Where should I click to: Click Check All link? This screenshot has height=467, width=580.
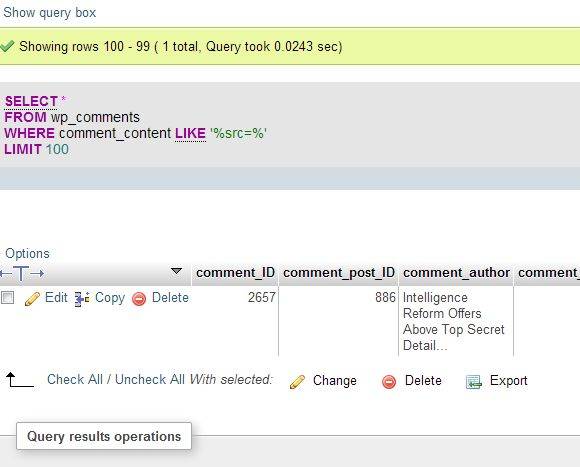[x=75, y=379]
